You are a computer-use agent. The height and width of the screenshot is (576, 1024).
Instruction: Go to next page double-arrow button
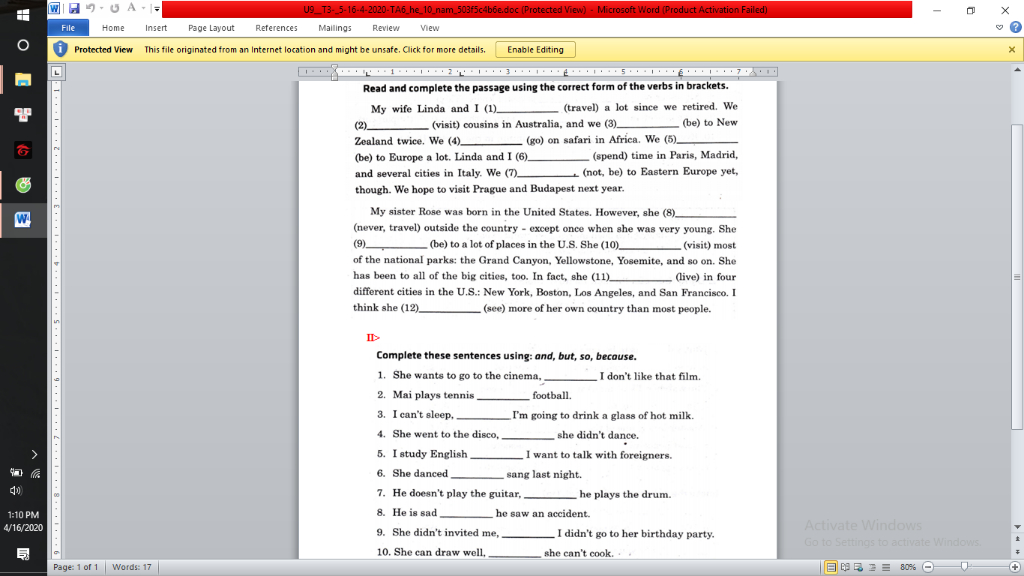point(1017,552)
